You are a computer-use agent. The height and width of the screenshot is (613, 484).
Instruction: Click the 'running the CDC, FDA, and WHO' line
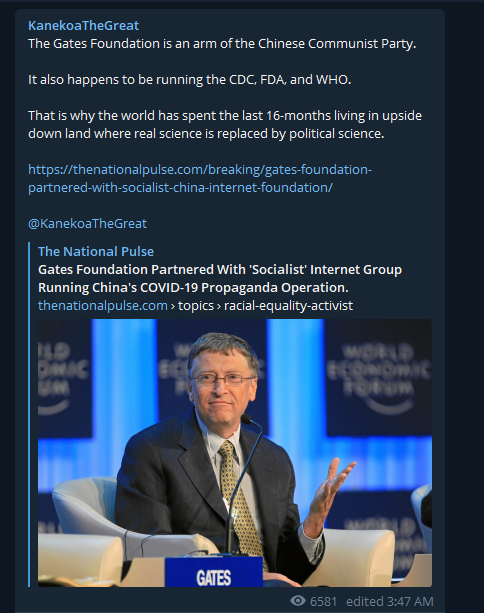coord(190,79)
